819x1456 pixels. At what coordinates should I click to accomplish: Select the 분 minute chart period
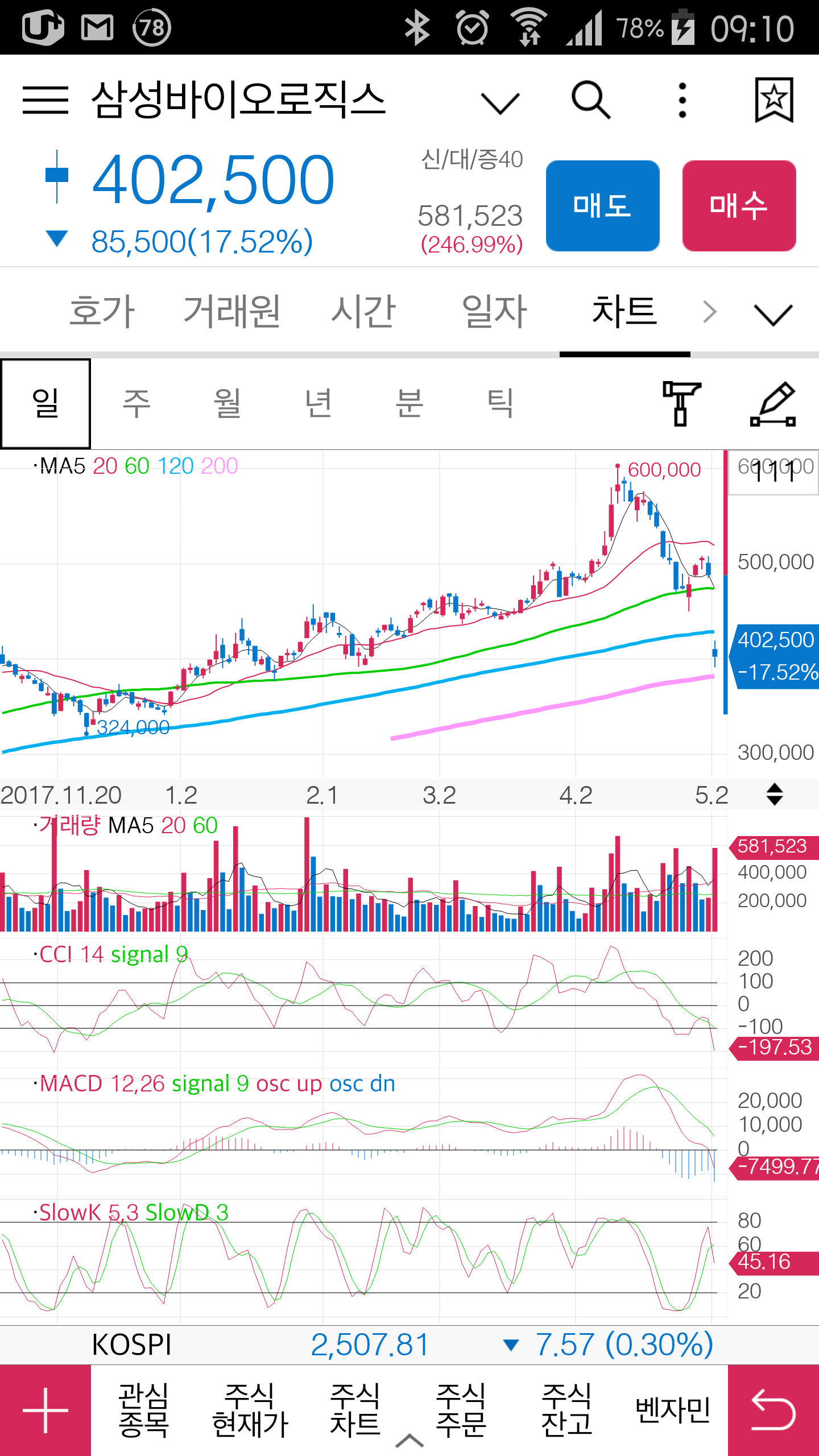tap(409, 404)
